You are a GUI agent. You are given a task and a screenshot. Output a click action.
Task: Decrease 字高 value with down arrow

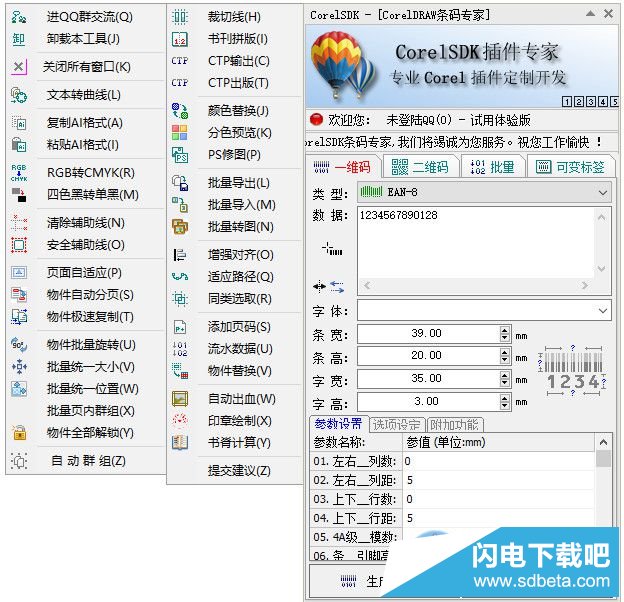(505, 406)
